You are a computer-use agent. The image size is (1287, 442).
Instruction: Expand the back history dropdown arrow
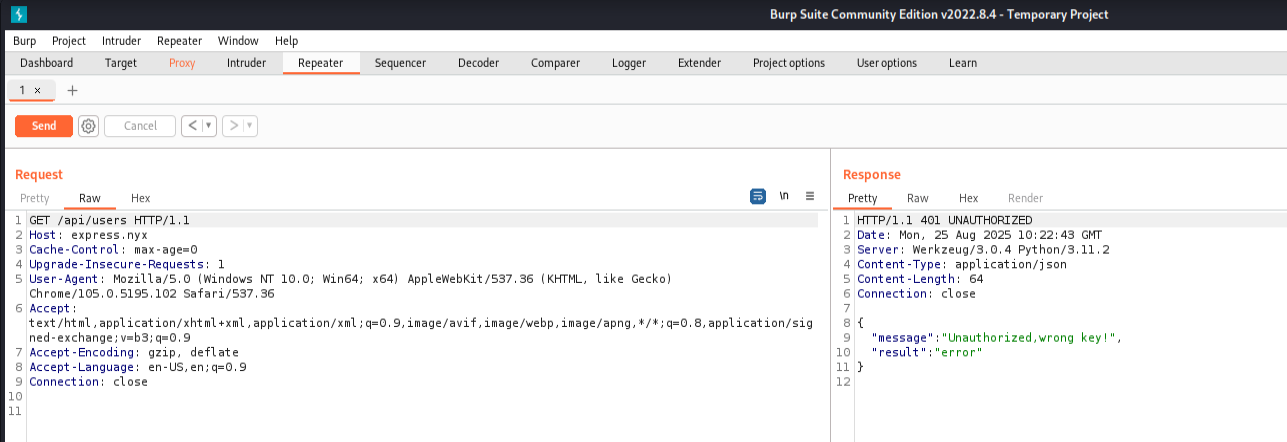[x=209, y=126]
